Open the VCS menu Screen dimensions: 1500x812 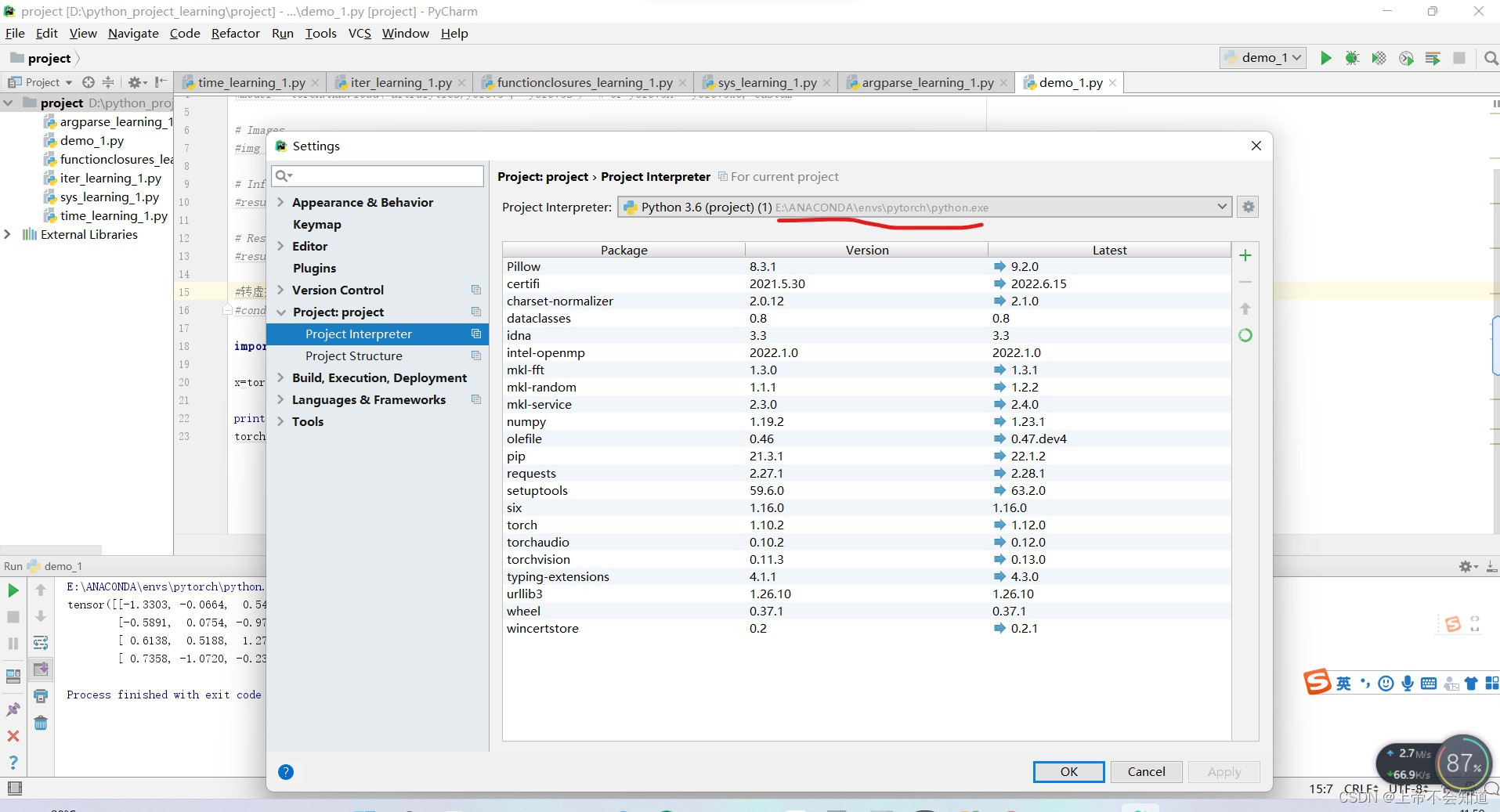(x=360, y=33)
